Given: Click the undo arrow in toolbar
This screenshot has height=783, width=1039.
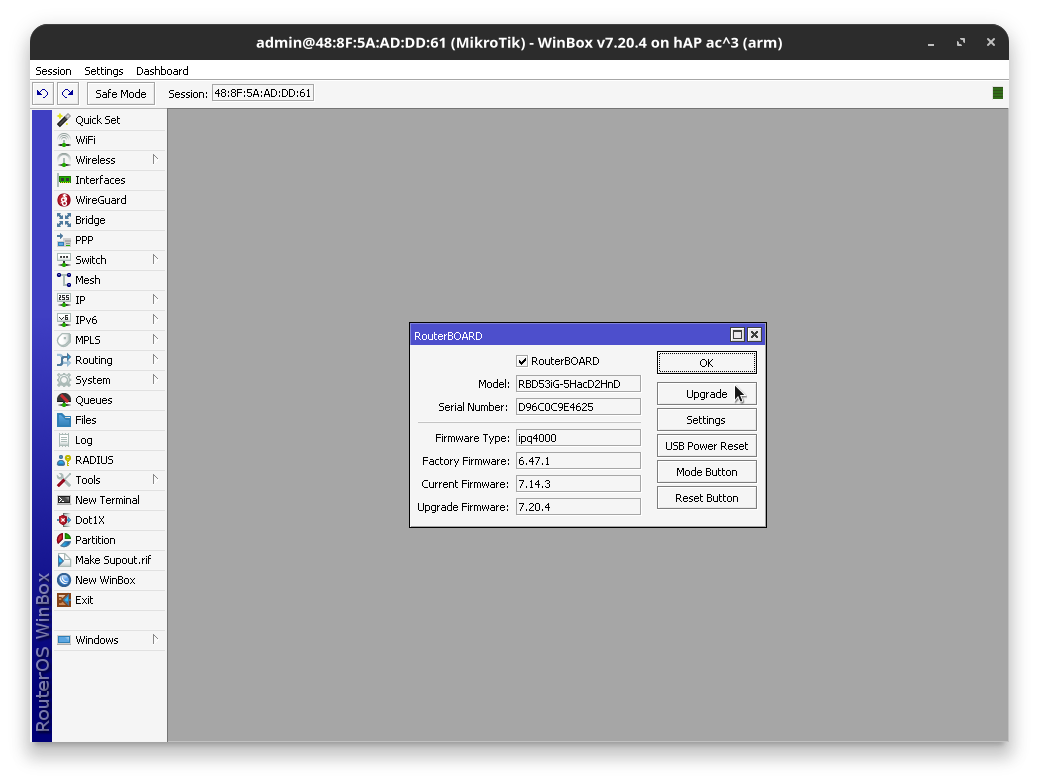Looking at the screenshot, I should click(42, 94).
